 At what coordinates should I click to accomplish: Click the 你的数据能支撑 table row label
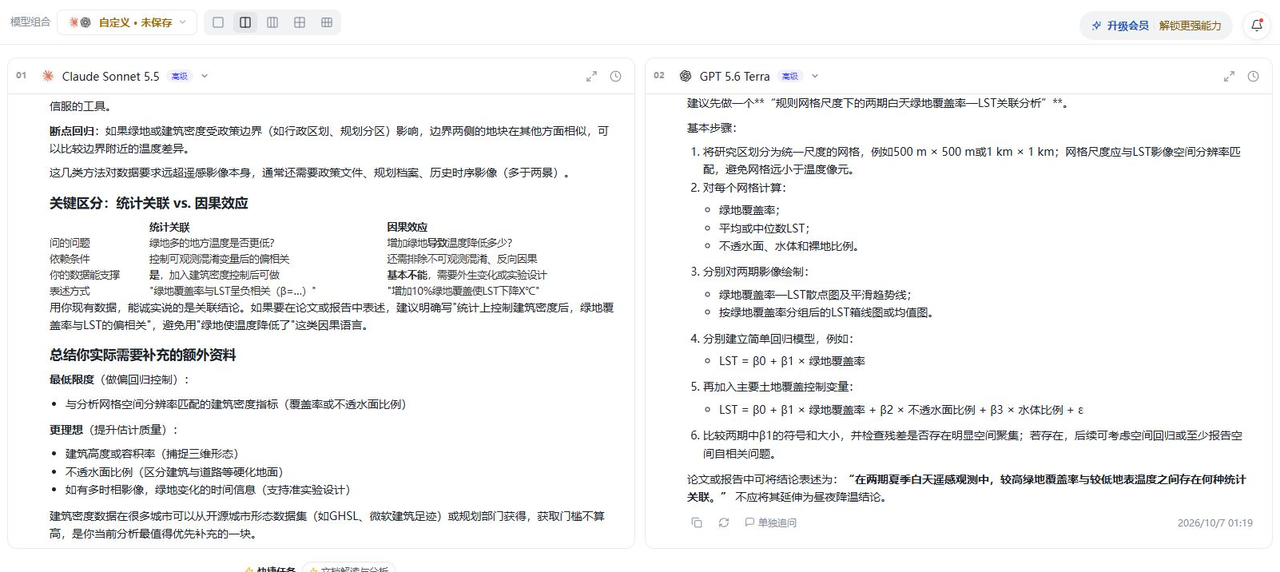pos(85,275)
